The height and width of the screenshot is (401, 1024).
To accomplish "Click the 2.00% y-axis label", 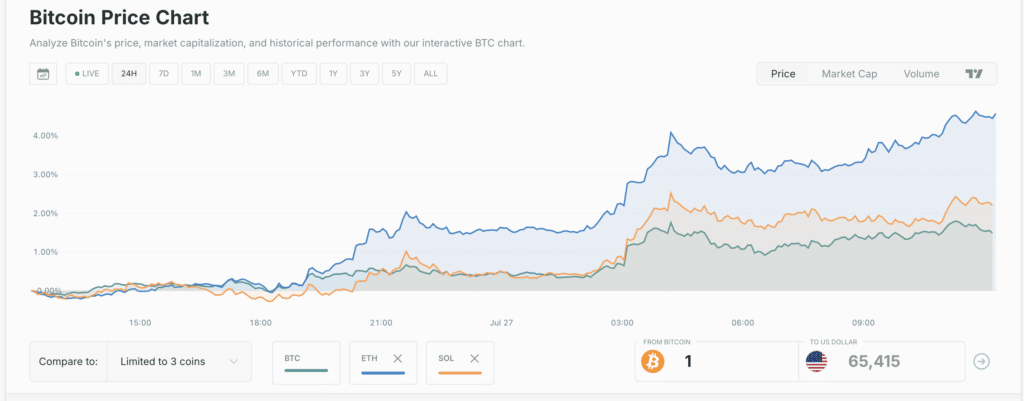I will pos(44,213).
